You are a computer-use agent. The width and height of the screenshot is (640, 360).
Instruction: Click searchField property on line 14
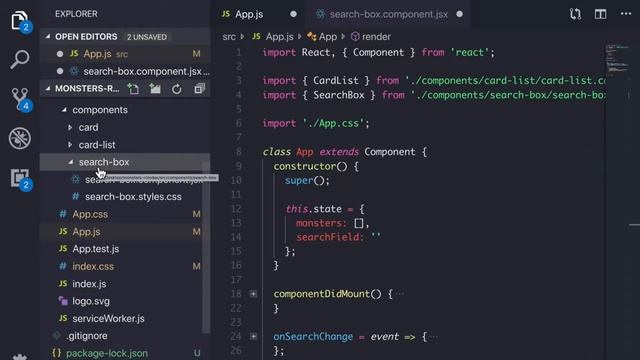click(x=329, y=237)
